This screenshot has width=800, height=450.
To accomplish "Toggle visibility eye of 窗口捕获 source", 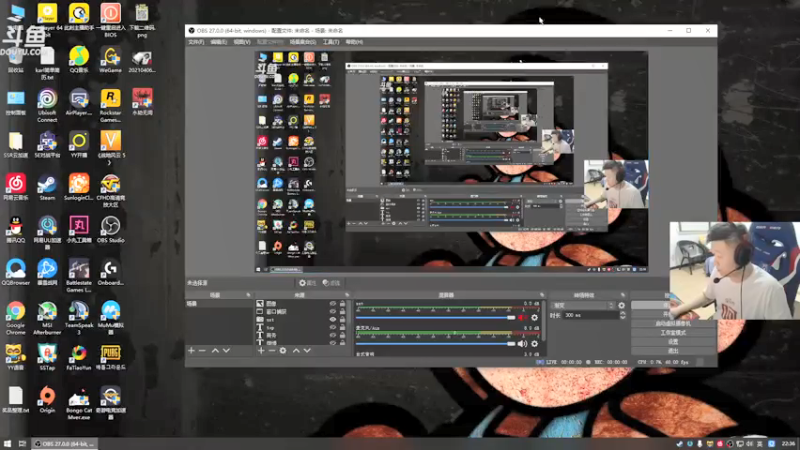I will [333, 311].
